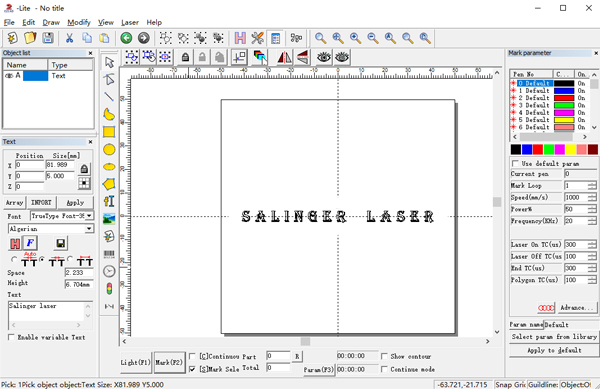Enable variable Text checkbox
This screenshot has height=389, width=600.
[x=11, y=337]
